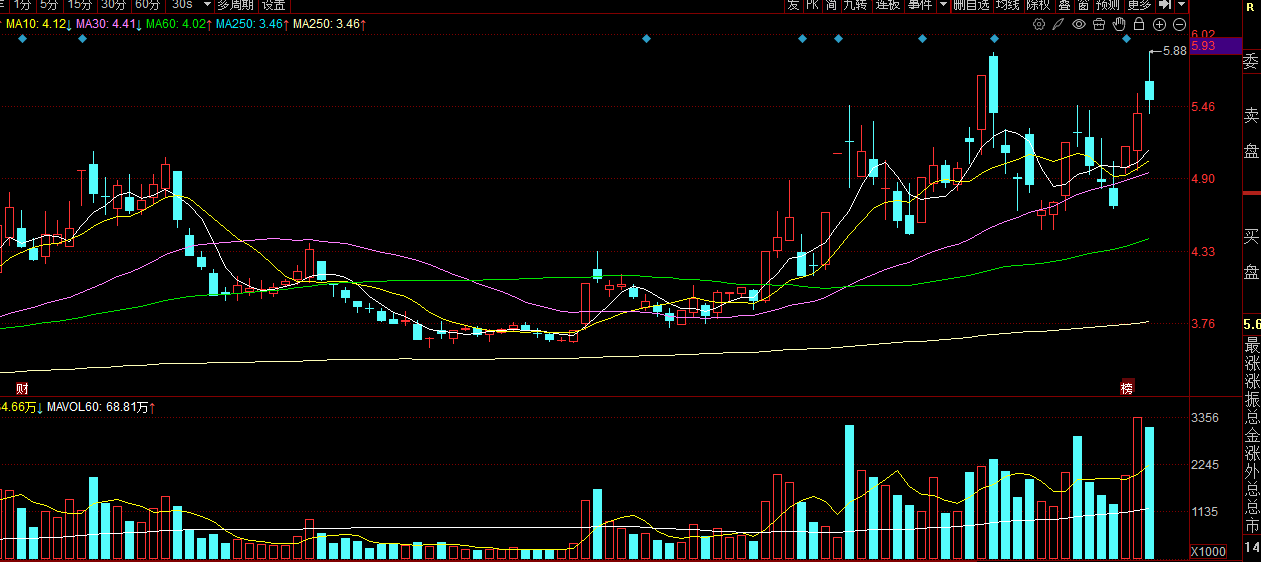
Task: Click the 6.02 price axis label
Action: tap(1203, 34)
